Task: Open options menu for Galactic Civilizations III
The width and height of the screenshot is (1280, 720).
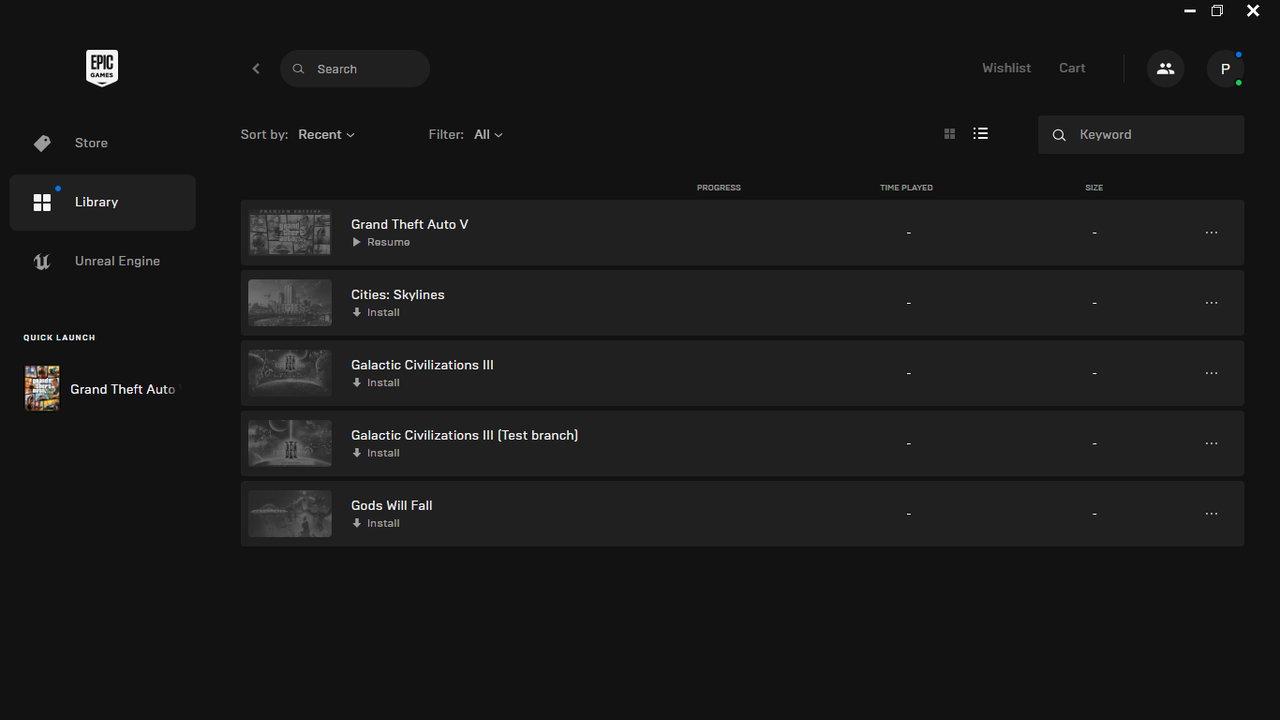Action: point(1211,373)
